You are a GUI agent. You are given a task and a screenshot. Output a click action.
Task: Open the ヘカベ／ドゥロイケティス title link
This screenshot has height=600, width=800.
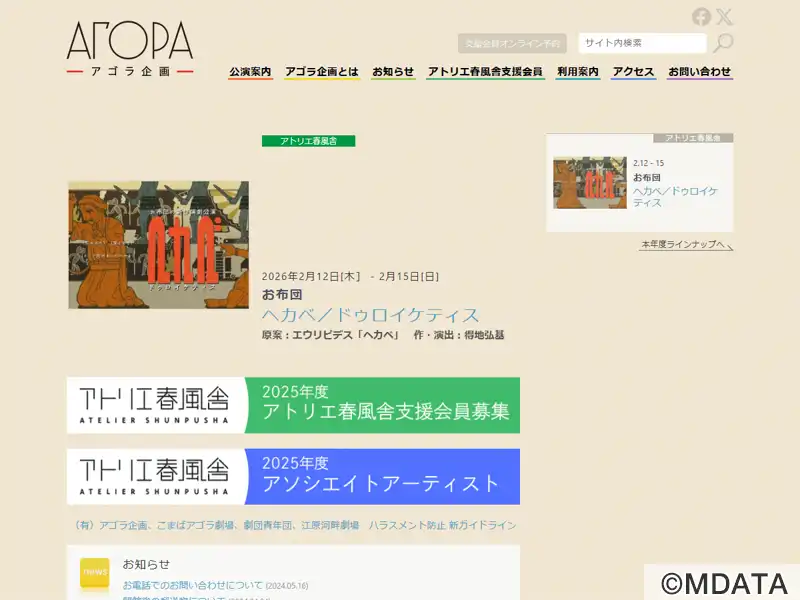[x=370, y=315]
